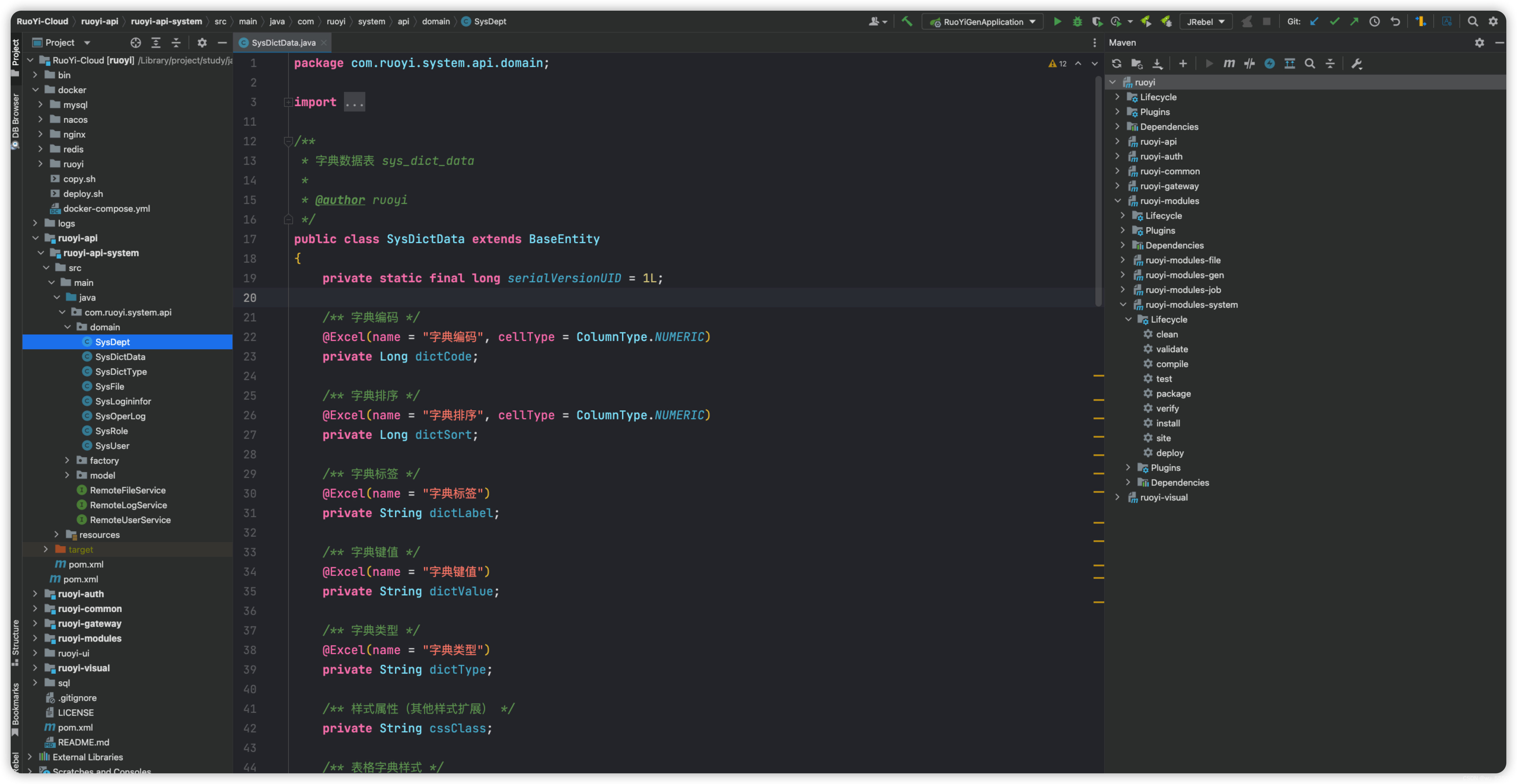
Task: Open editor tab options three-dot menu
Action: pos(1094,42)
